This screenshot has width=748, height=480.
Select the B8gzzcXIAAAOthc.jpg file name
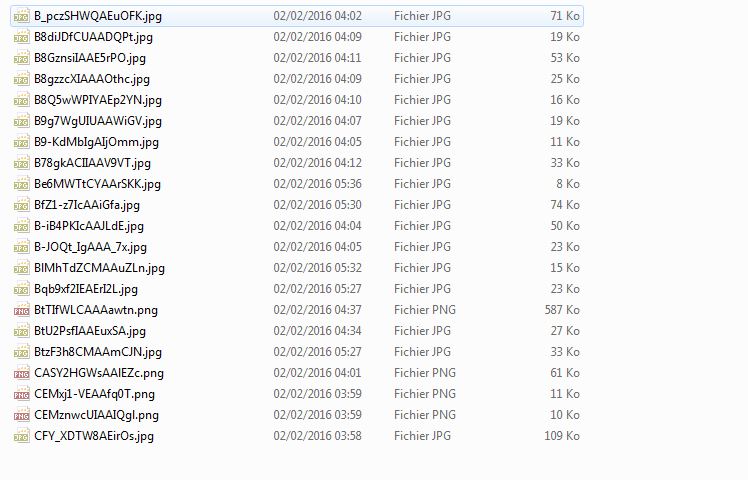pos(92,79)
